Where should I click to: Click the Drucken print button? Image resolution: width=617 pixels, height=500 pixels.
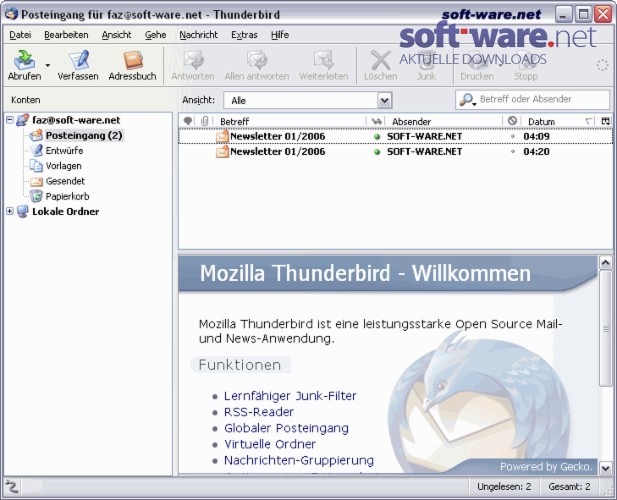point(477,66)
